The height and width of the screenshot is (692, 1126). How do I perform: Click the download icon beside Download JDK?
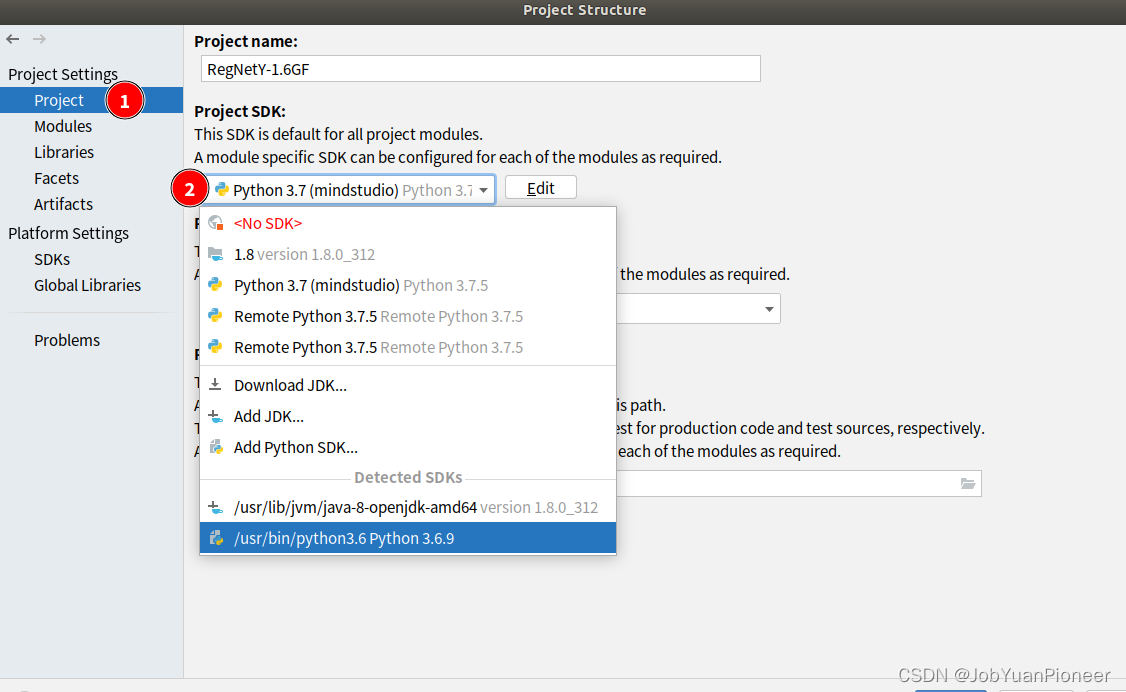[x=216, y=385]
